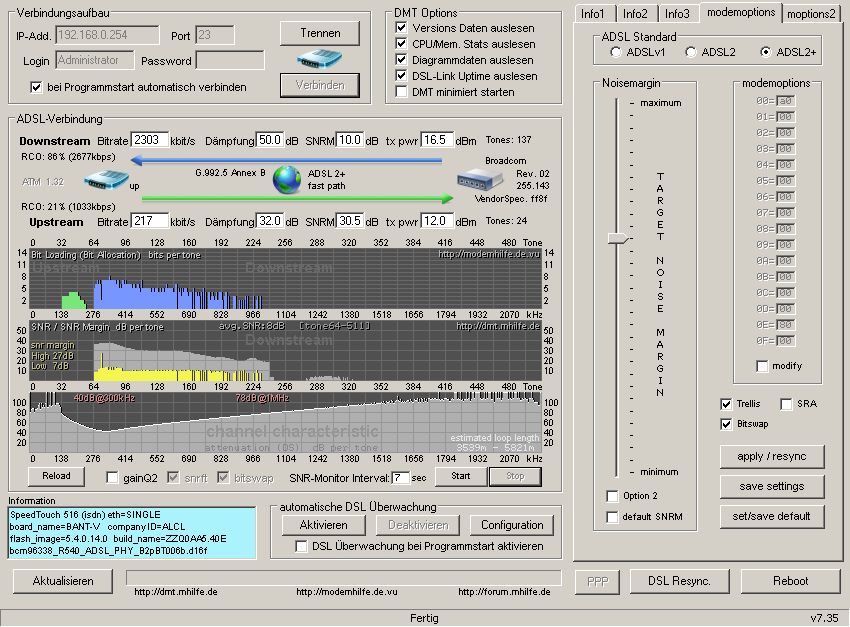
Task: Click the Reboot button
Action: [x=790, y=581]
